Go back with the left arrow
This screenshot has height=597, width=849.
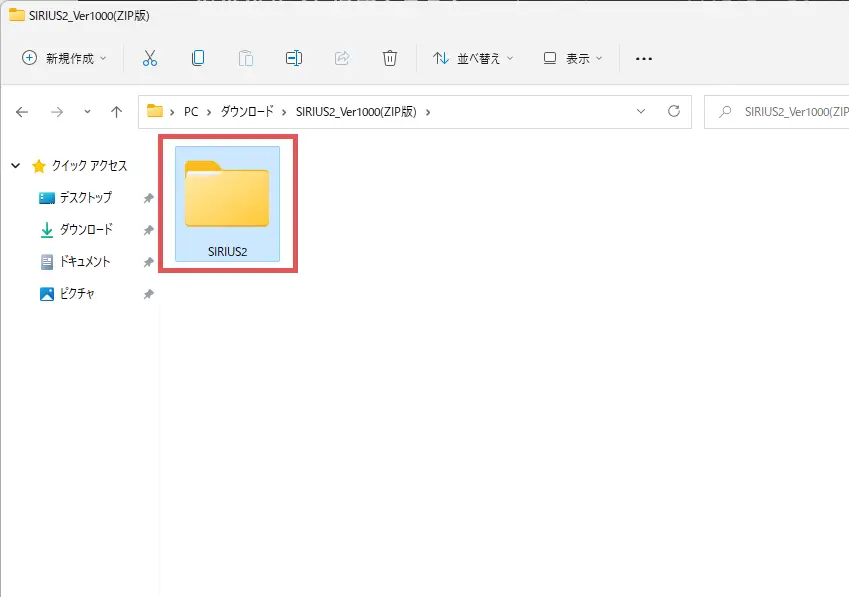(x=22, y=112)
